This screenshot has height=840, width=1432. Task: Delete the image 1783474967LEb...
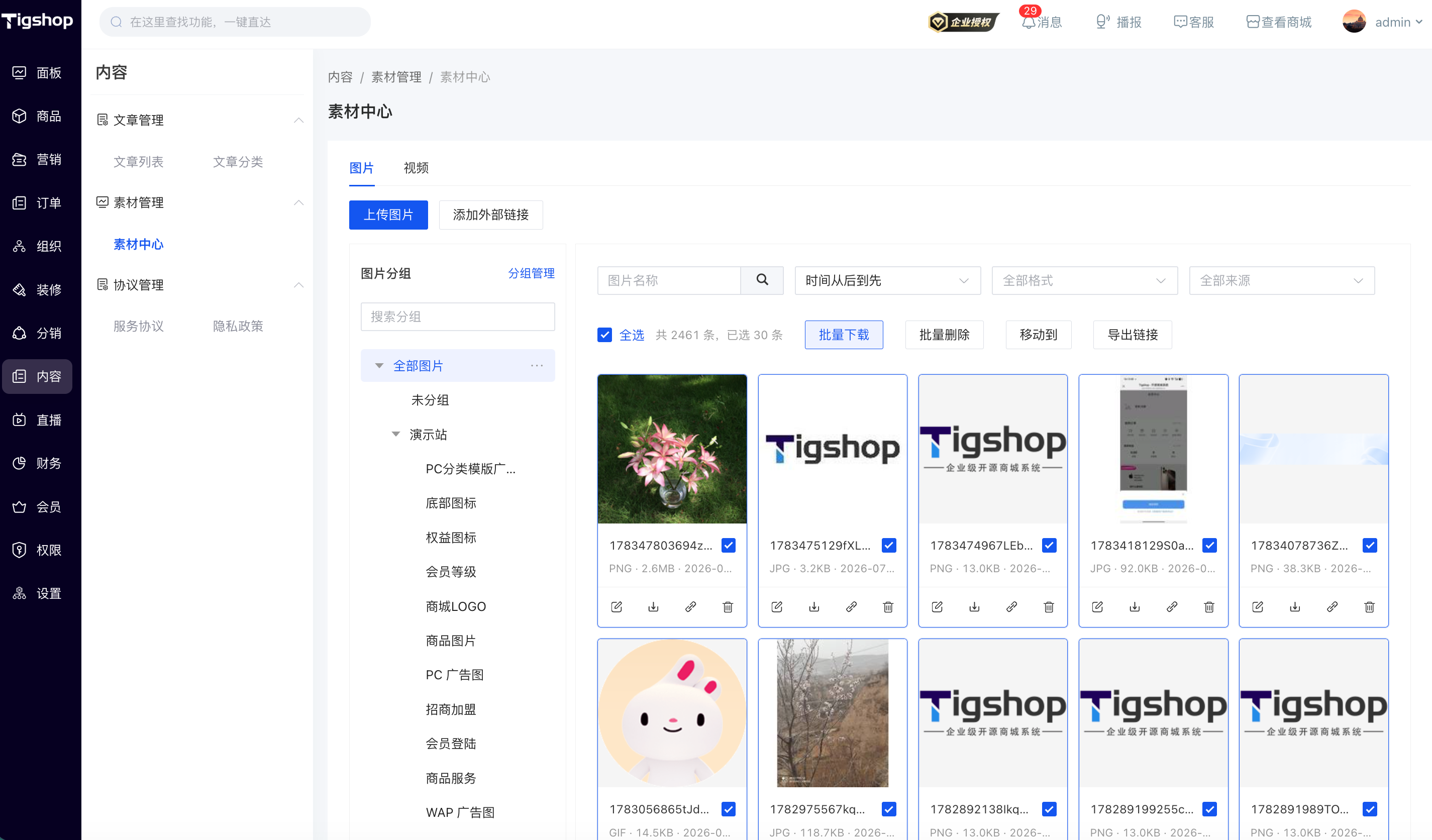pyautogui.click(x=1049, y=607)
